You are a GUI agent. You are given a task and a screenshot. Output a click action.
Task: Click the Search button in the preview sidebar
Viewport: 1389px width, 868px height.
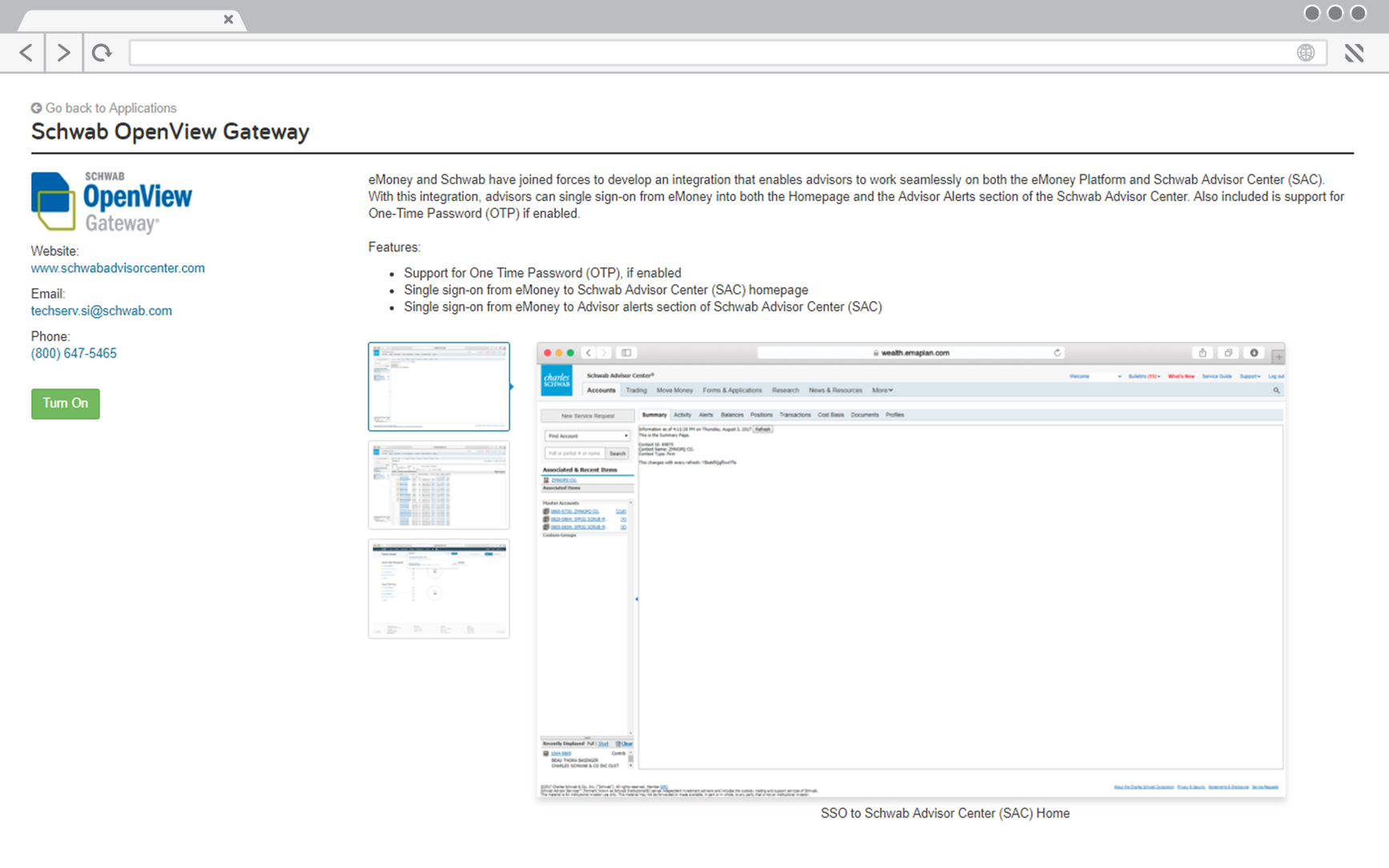click(618, 453)
